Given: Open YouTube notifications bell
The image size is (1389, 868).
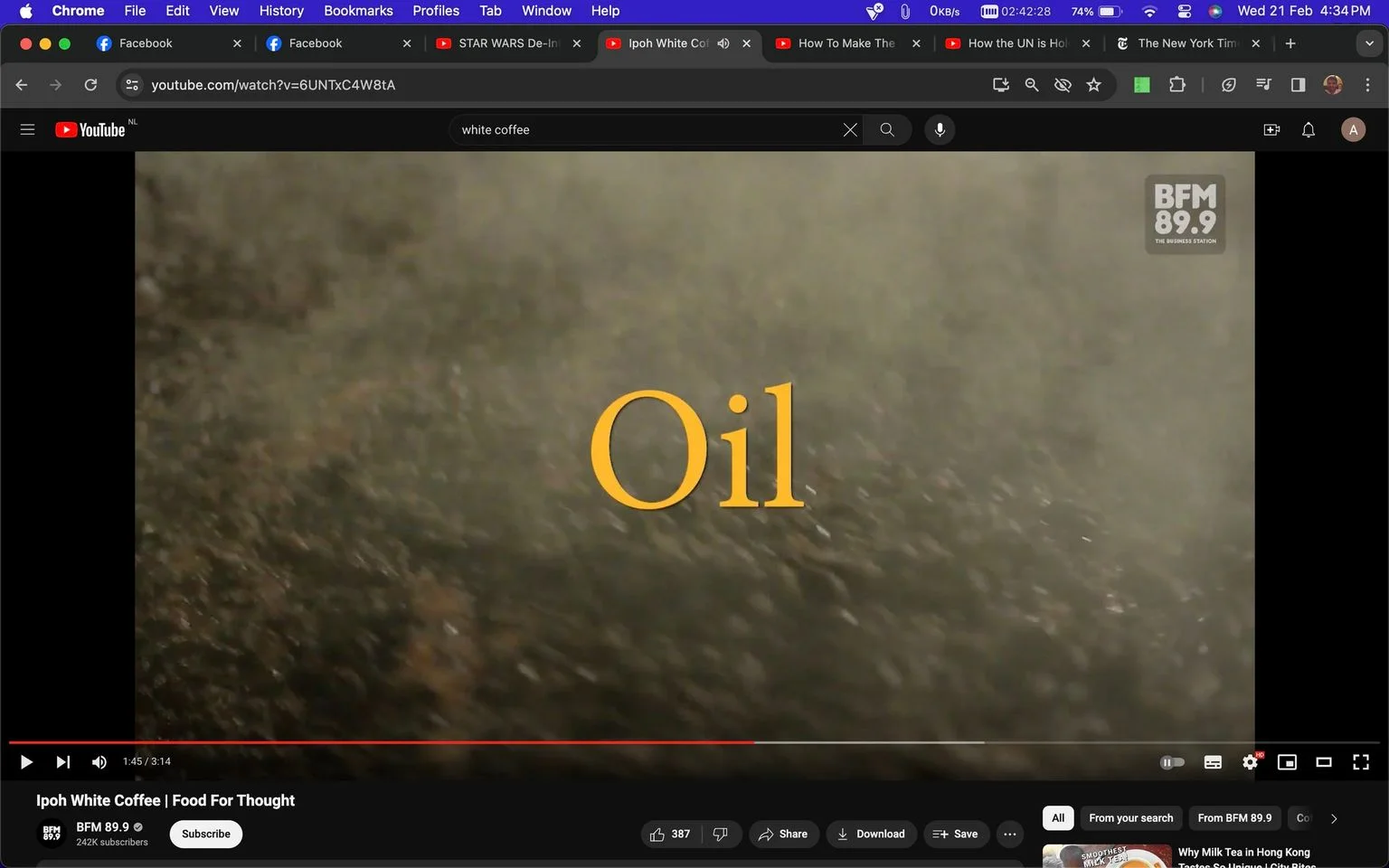Looking at the screenshot, I should [1308, 130].
